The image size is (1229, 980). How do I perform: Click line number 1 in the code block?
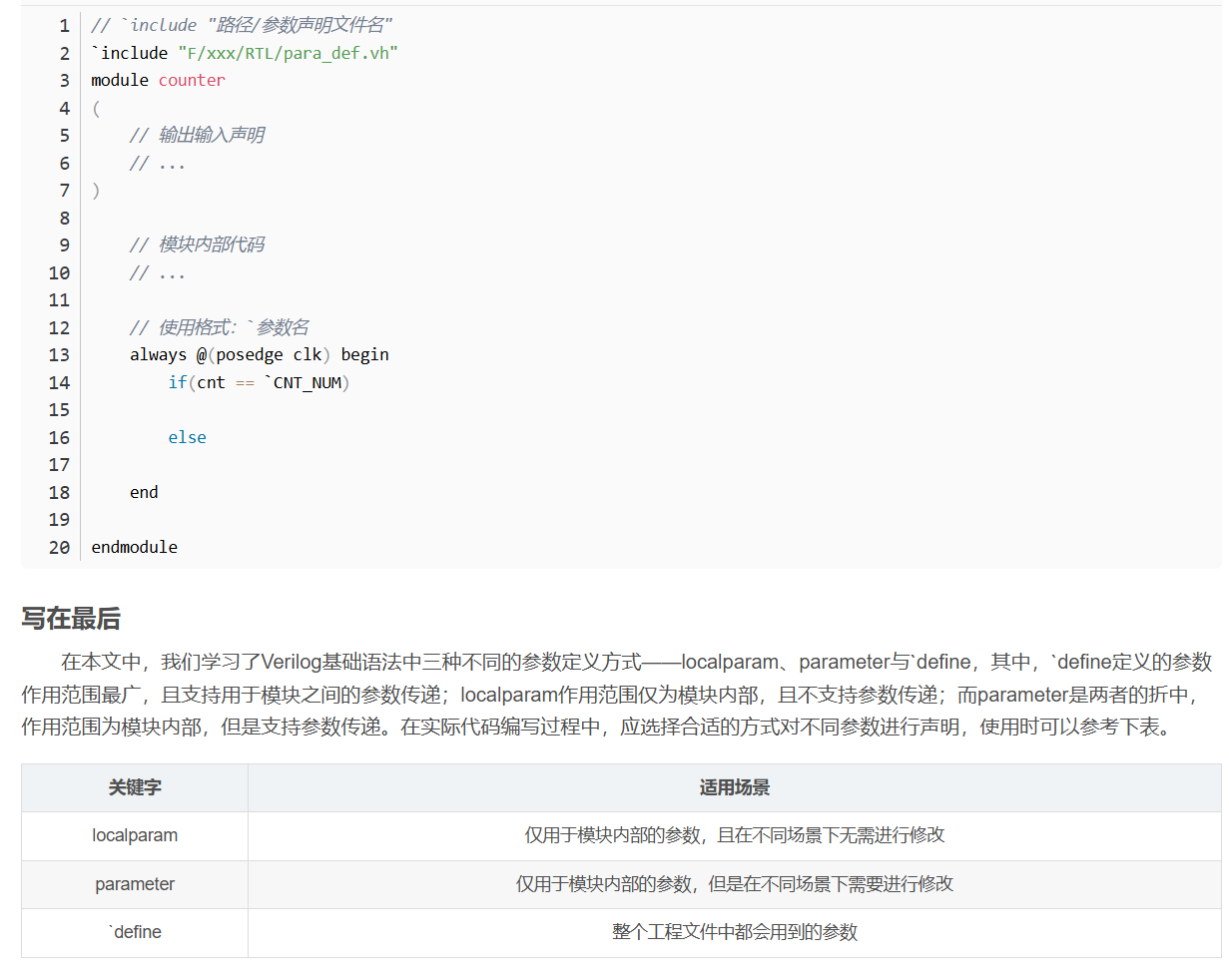click(x=62, y=25)
